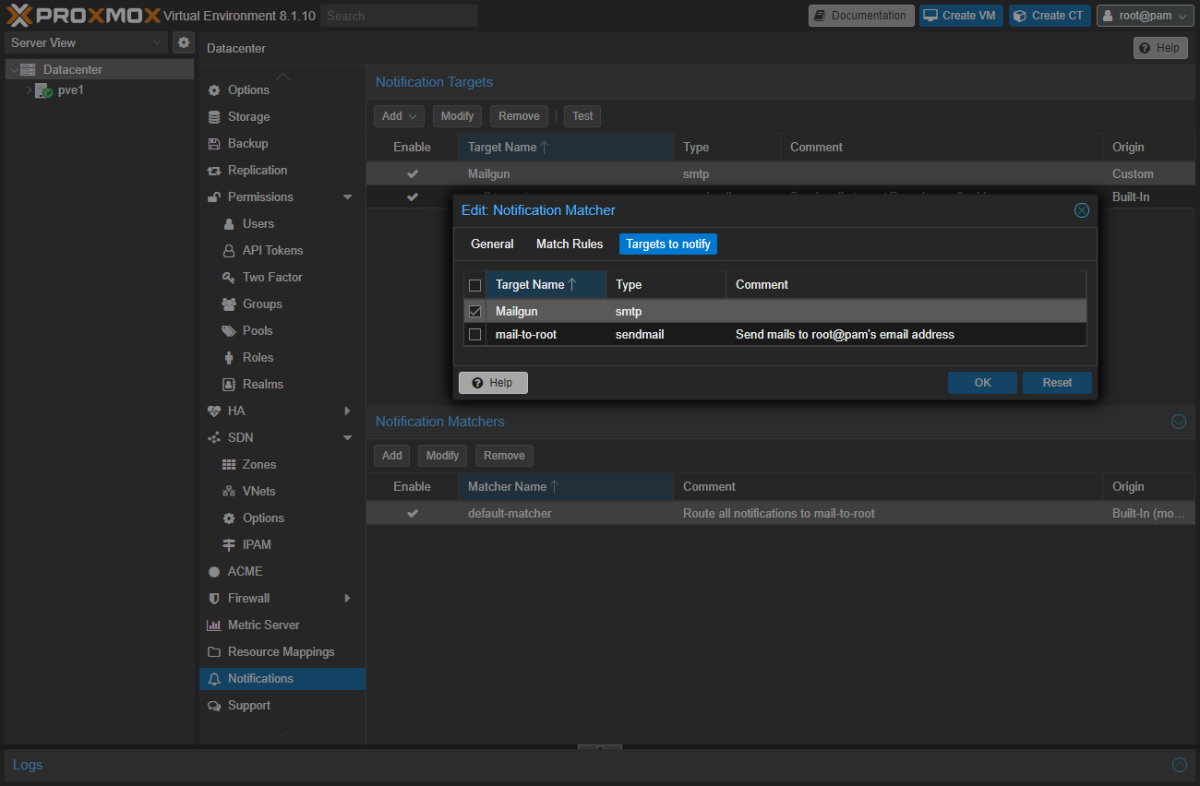Screen dimensions: 1200x786
Task: Click OK in the matcher dialog
Action: click(982, 383)
